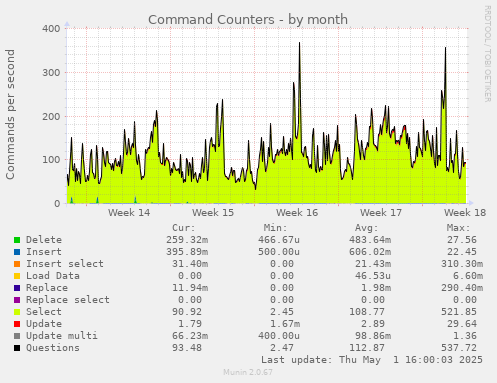Click the 'Questions' legend label
The height and width of the screenshot is (383, 497).
point(53,348)
